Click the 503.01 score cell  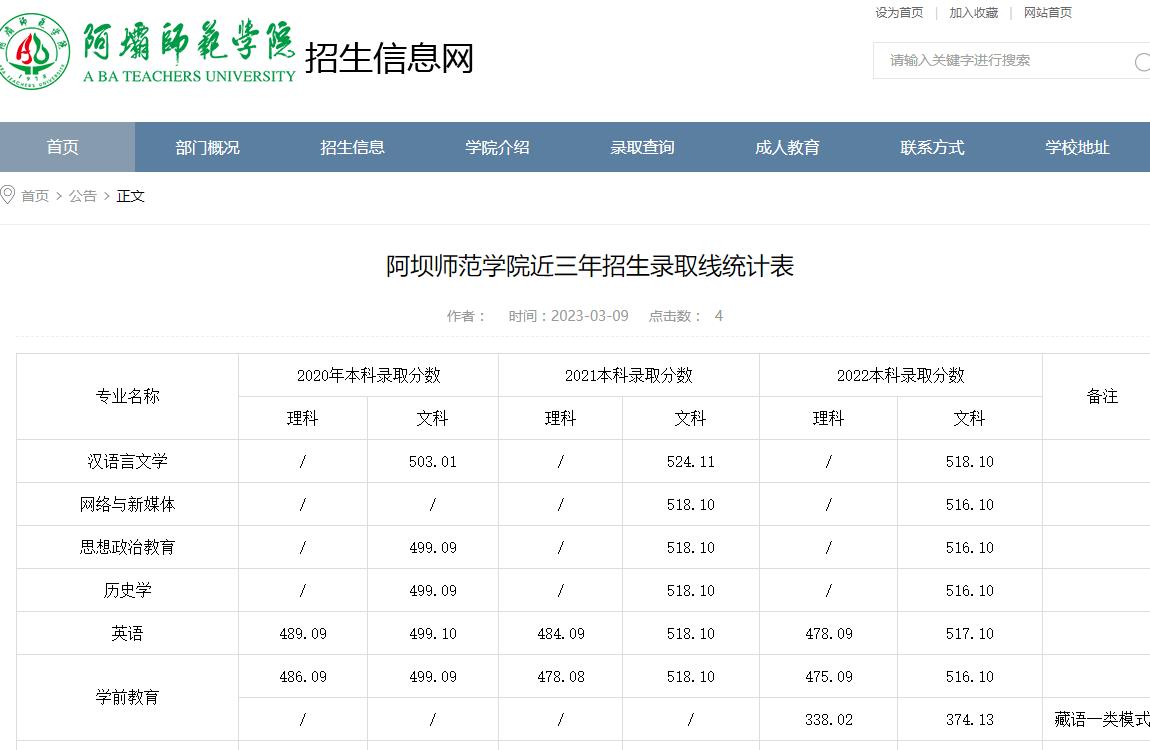point(433,462)
